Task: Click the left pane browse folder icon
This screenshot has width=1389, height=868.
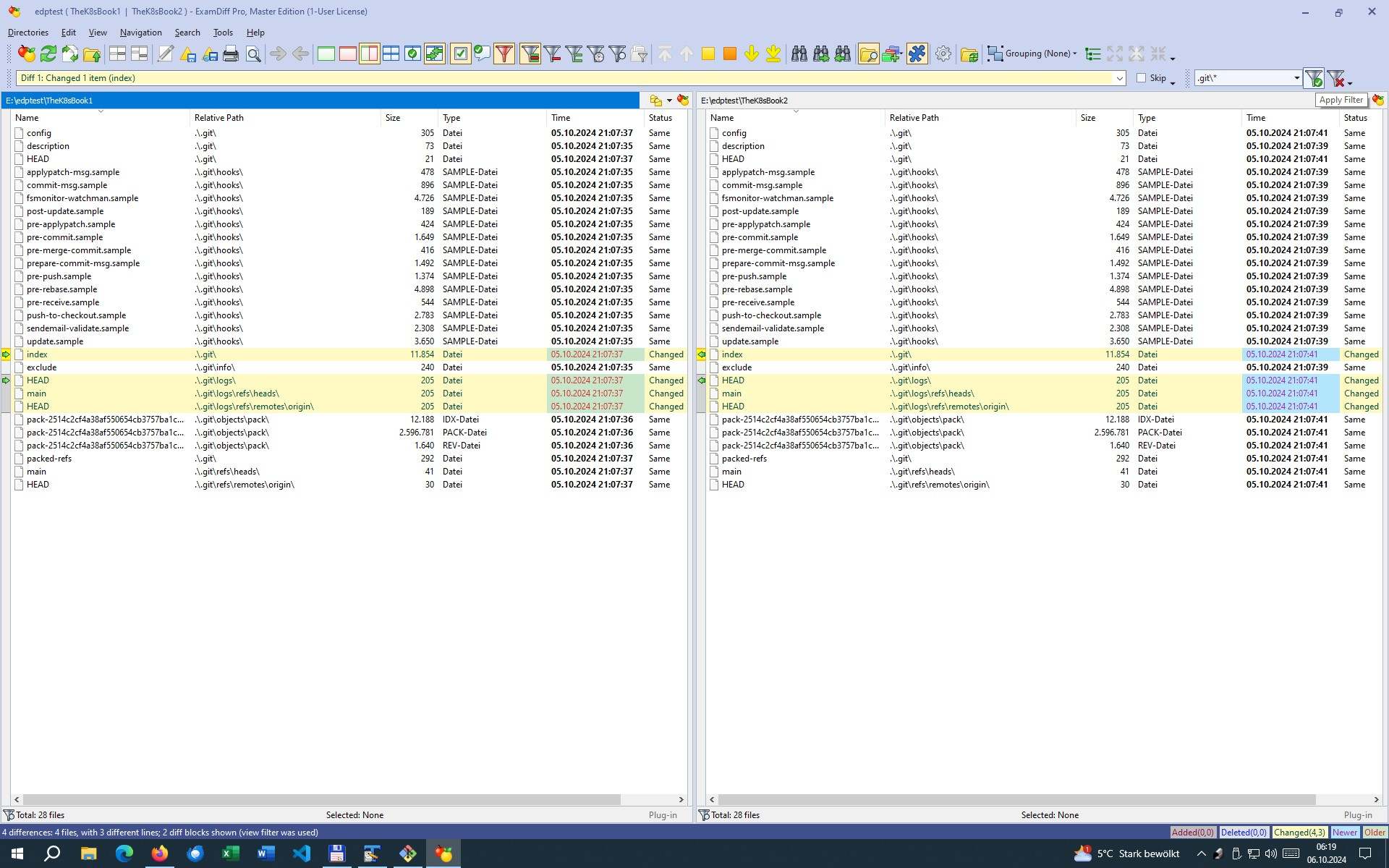Action: [x=656, y=101]
